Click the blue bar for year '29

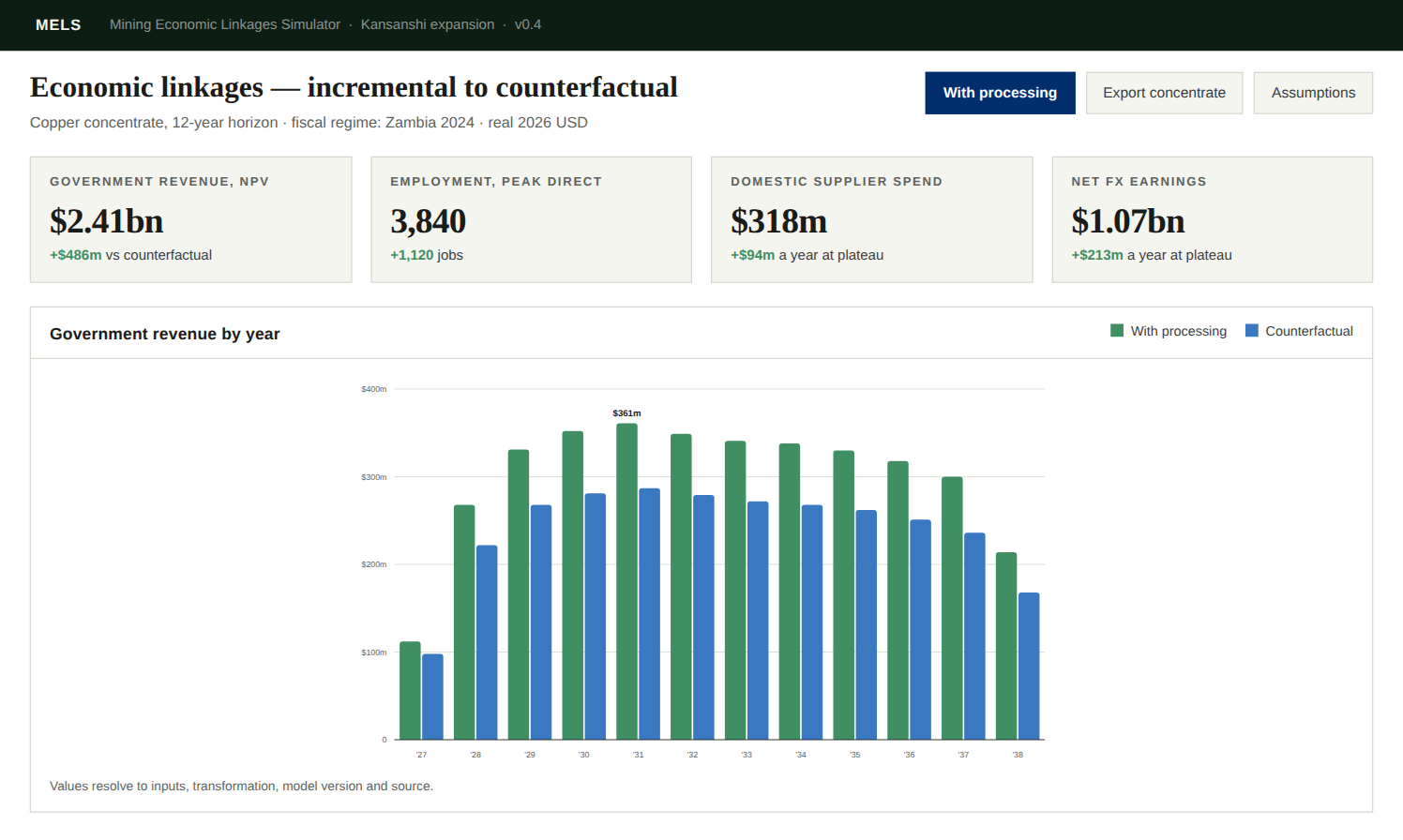tap(541, 622)
